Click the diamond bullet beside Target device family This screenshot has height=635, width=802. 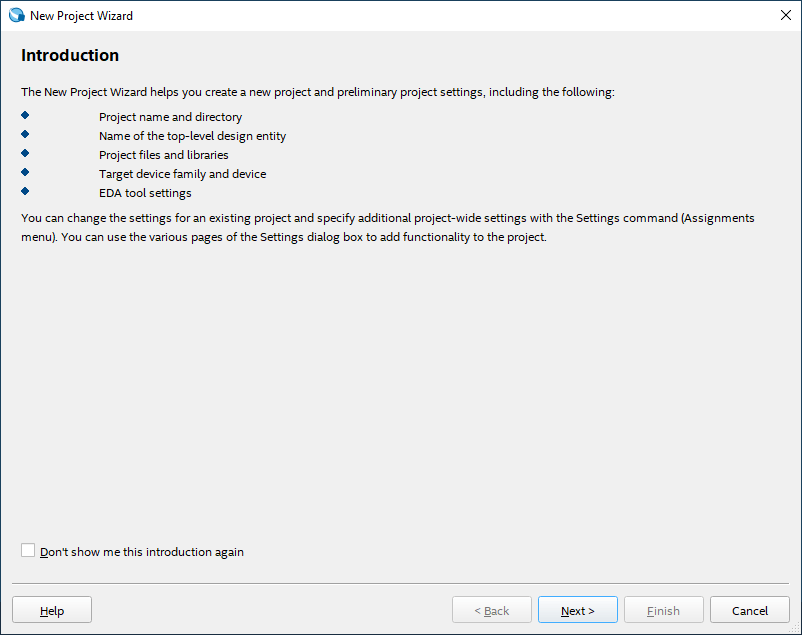[25, 173]
